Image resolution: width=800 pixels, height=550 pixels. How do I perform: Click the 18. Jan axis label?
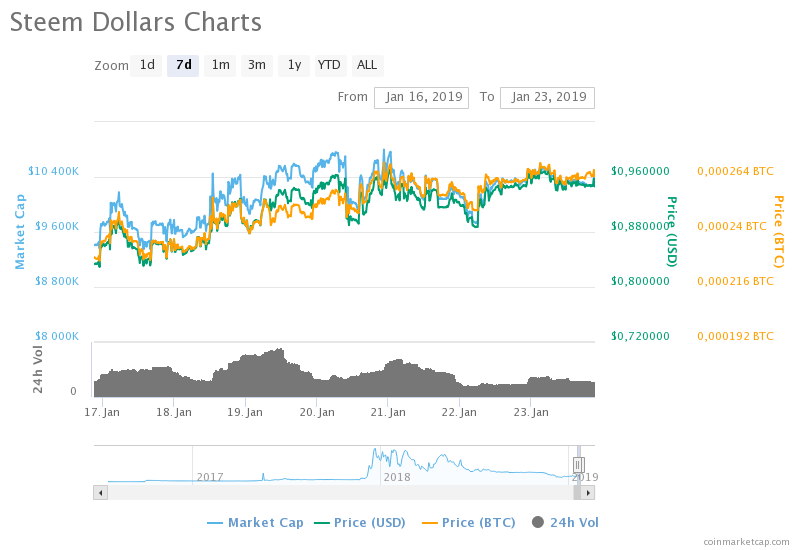coord(173,412)
